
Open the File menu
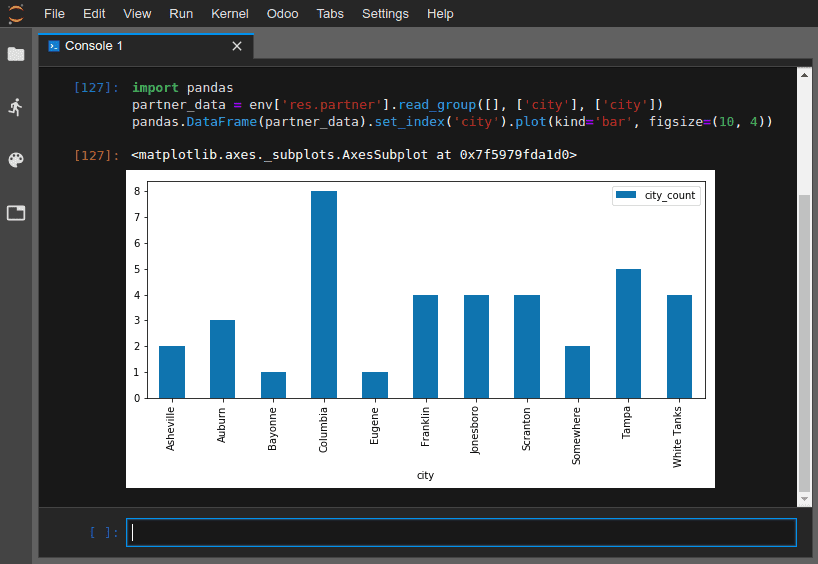pos(55,14)
